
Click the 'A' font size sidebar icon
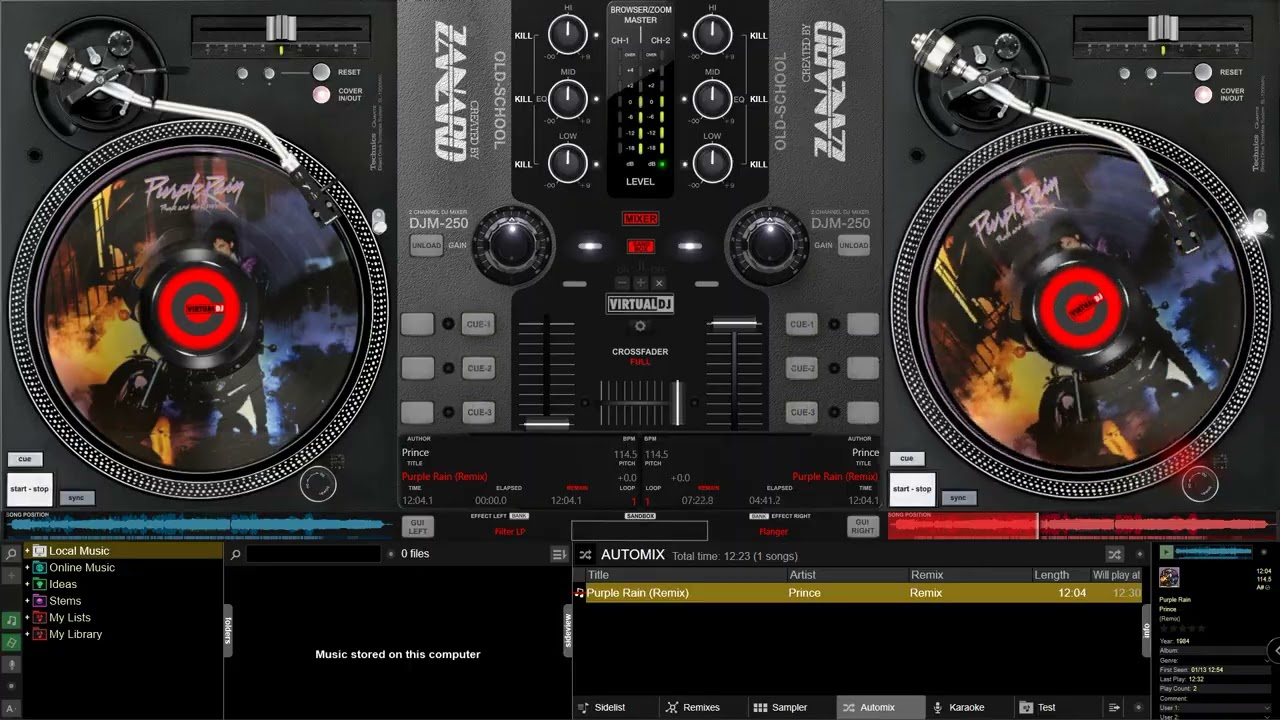point(11,709)
